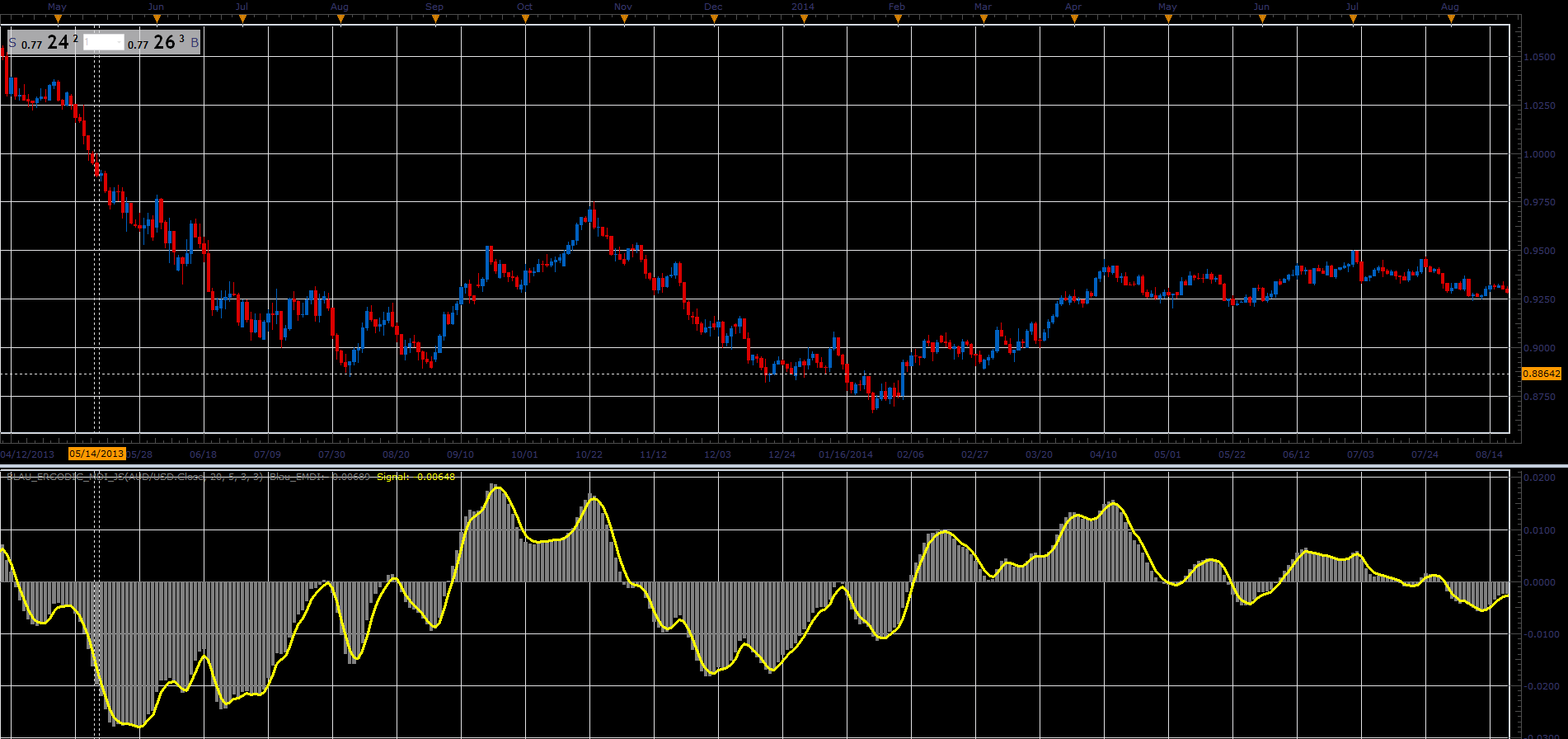
Task: Click the 03/20 date axis label
Action: (x=1039, y=454)
